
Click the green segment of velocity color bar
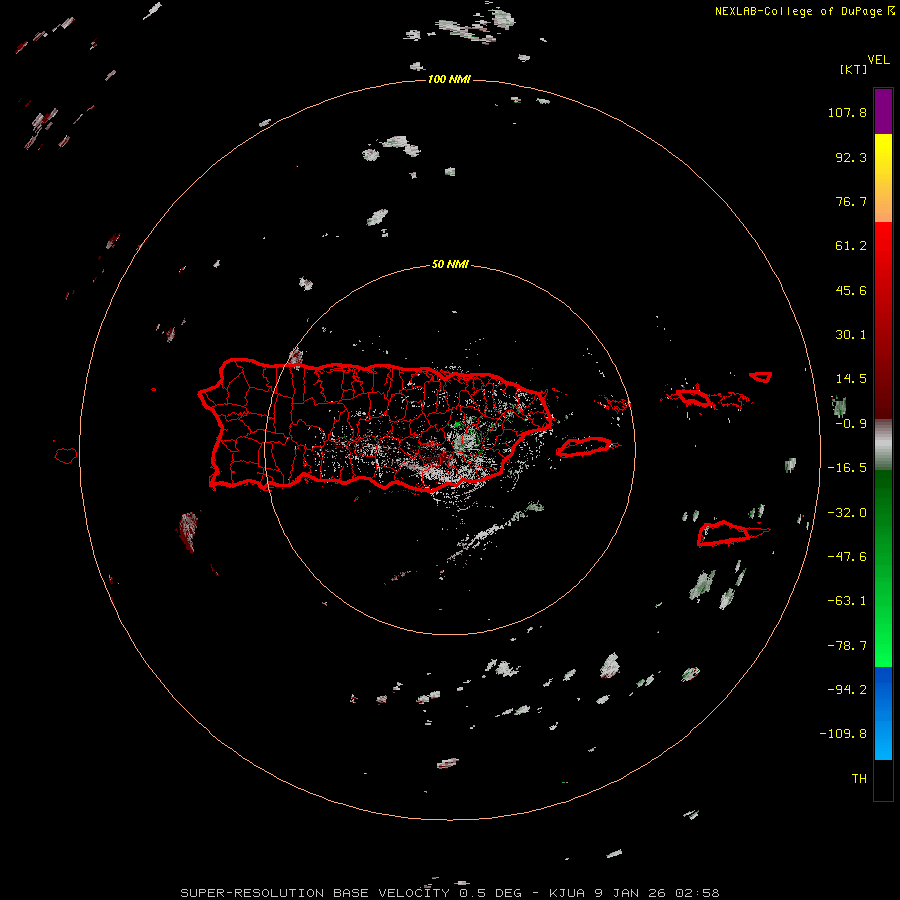pos(883,568)
